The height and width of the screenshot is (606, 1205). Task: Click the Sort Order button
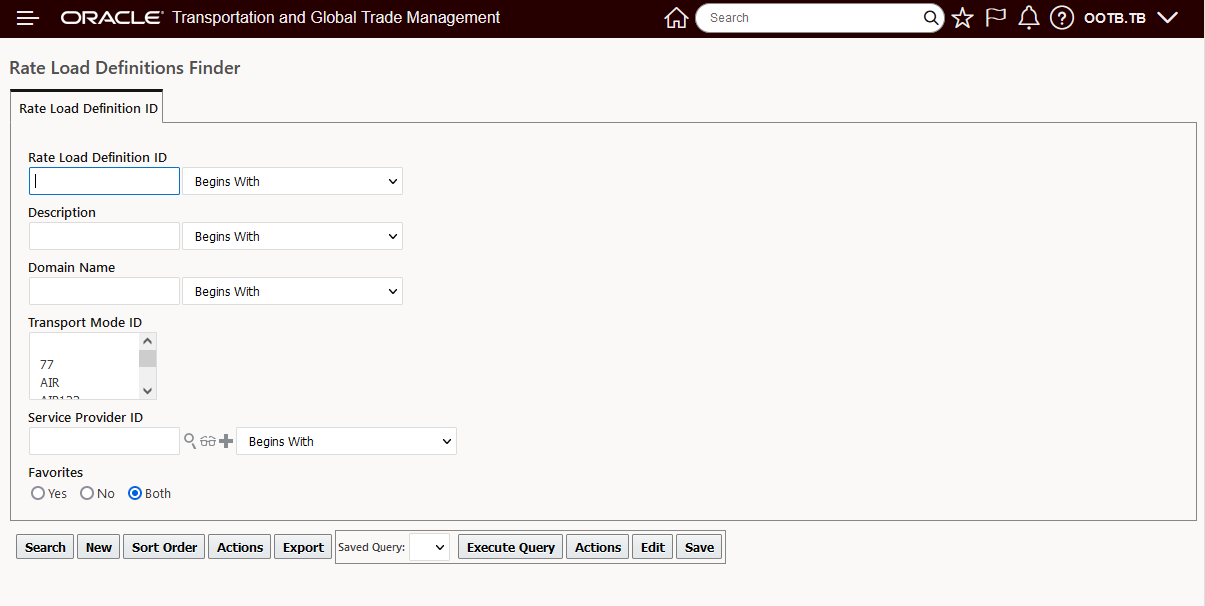pos(164,547)
